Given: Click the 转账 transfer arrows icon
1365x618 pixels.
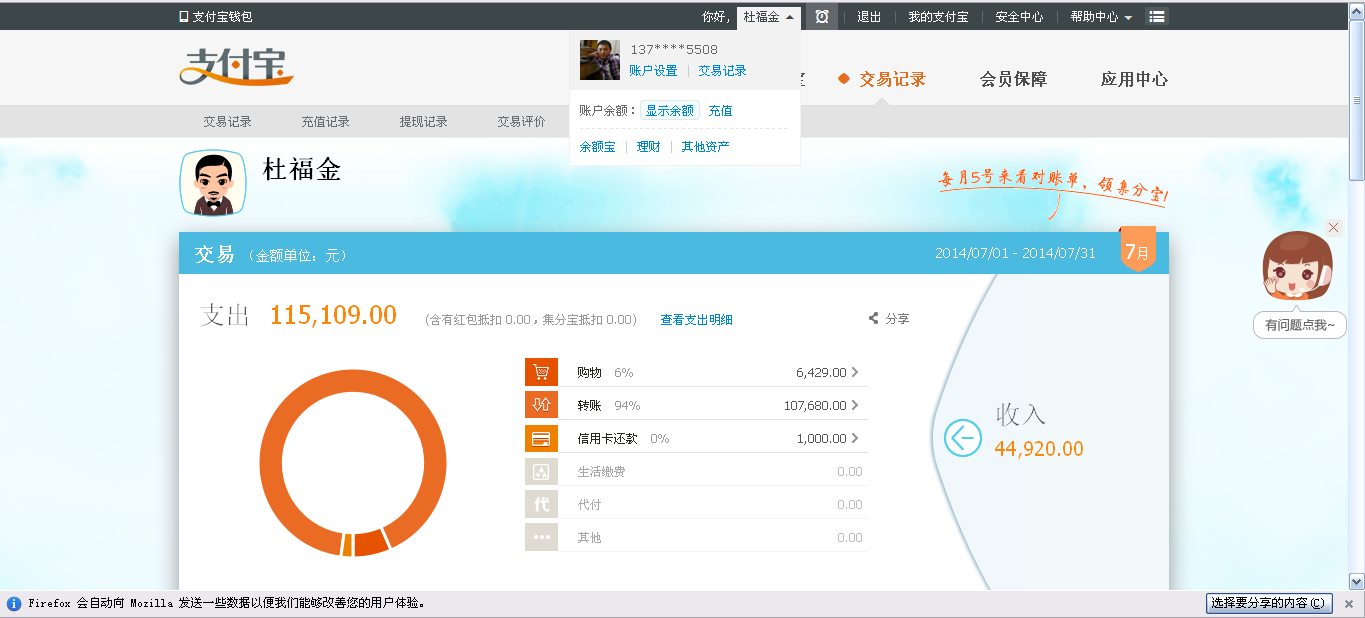Looking at the screenshot, I should pyautogui.click(x=541, y=405).
